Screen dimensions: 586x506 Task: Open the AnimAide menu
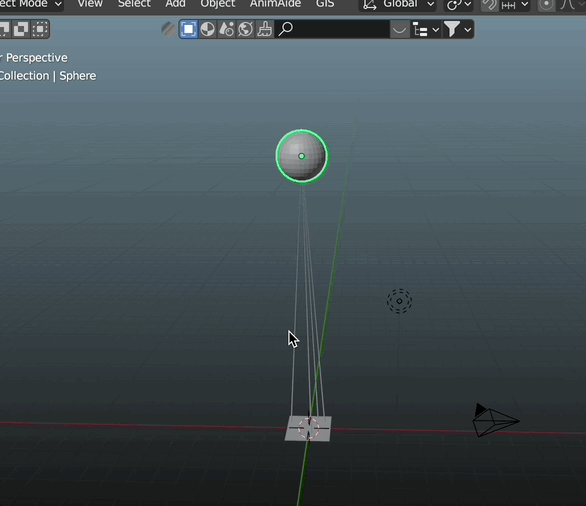[x=275, y=4]
